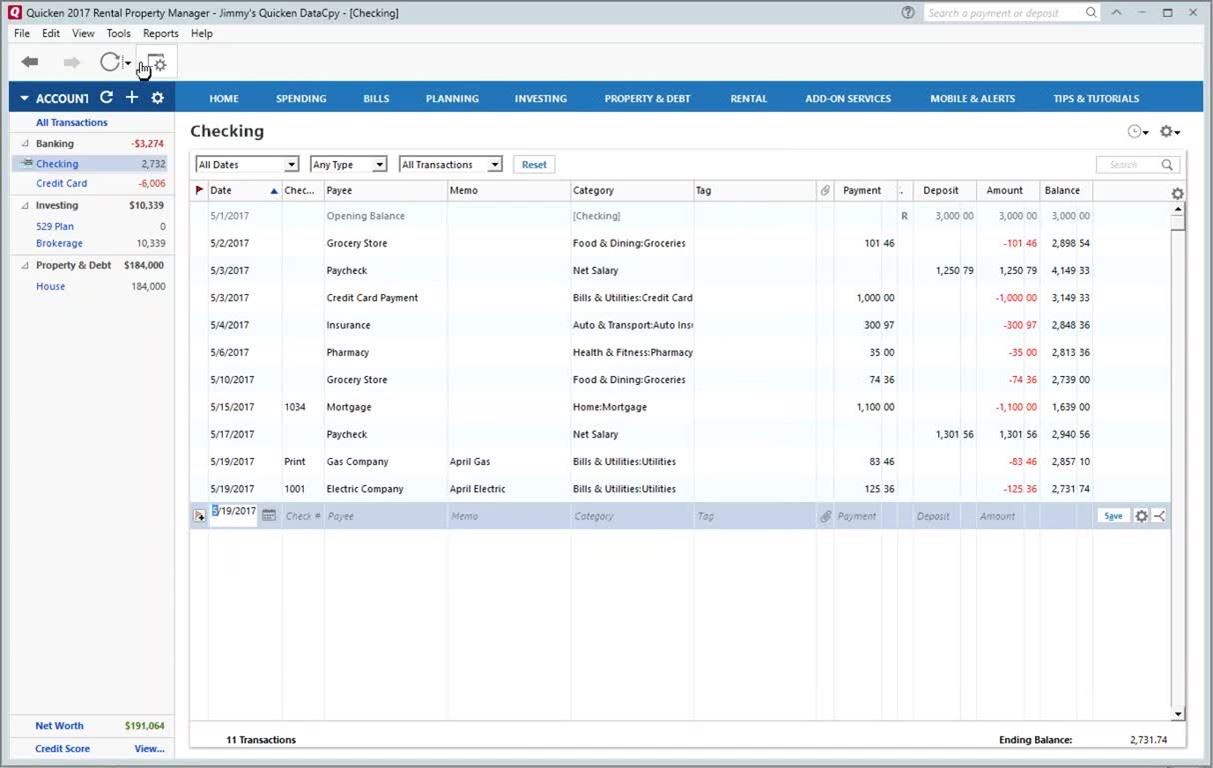This screenshot has height=768, width=1213.
Task: Collapse the Property & Debt group
Action: pos(25,266)
